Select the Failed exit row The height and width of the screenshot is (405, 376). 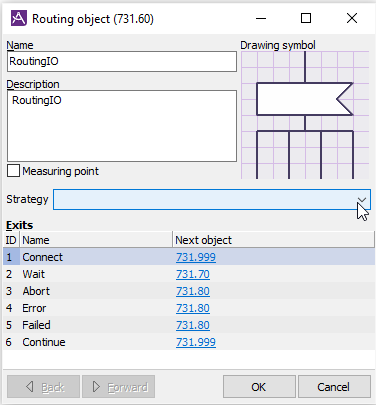point(189,325)
